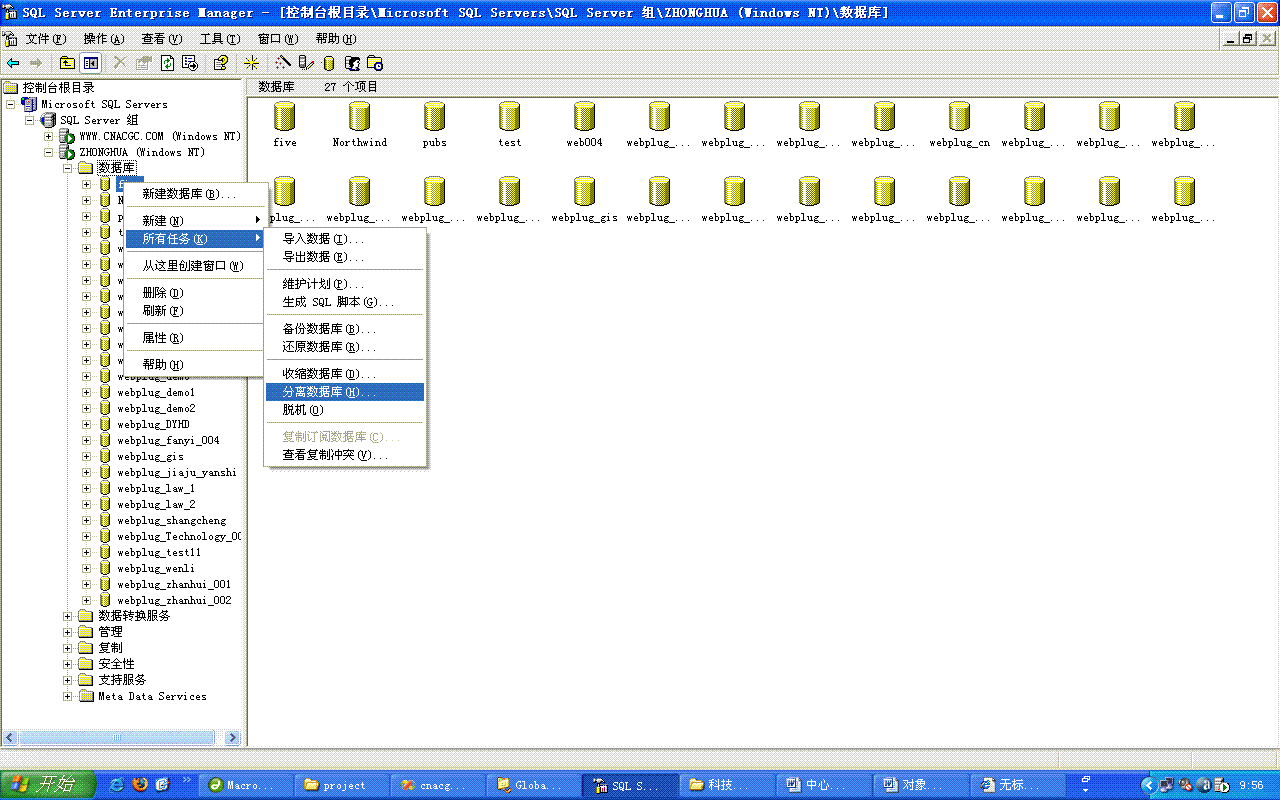This screenshot has width=1280, height=800.
Task: Click the ZHONGHUA server icon in tree
Action: 67,152
